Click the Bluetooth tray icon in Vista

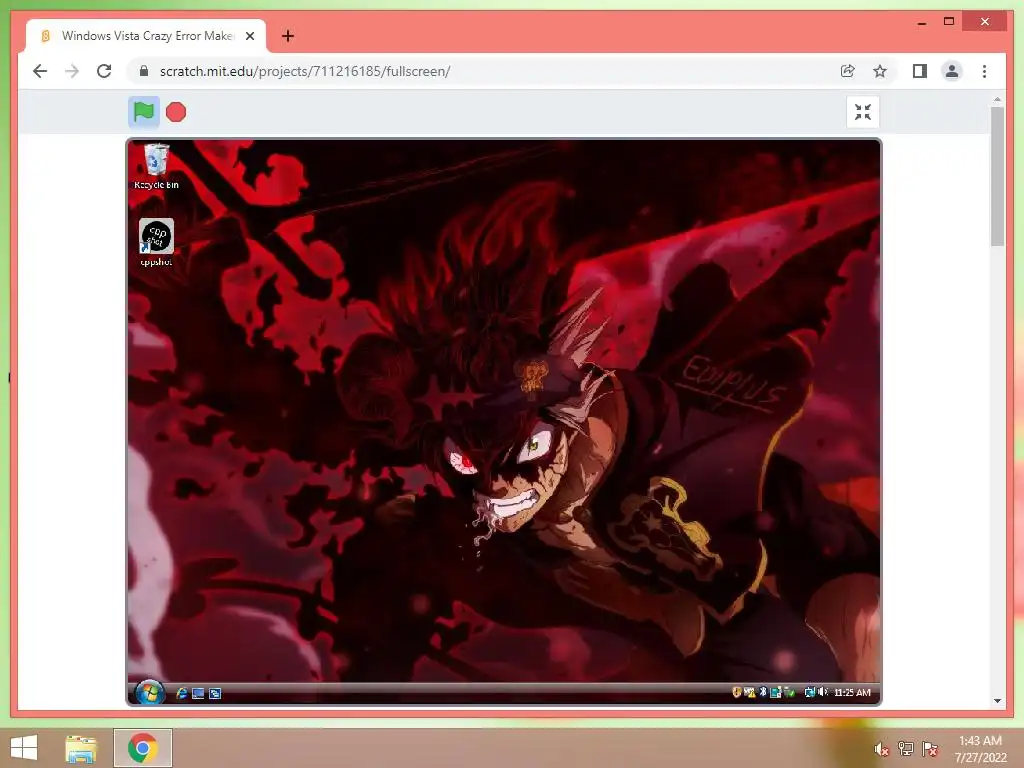763,692
